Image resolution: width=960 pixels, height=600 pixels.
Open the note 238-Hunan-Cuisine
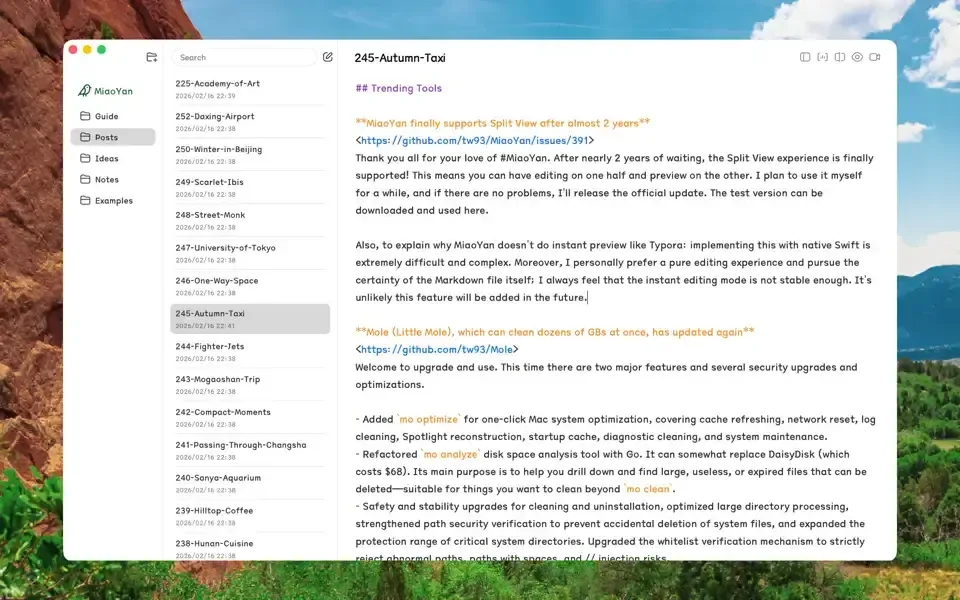coord(250,549)
